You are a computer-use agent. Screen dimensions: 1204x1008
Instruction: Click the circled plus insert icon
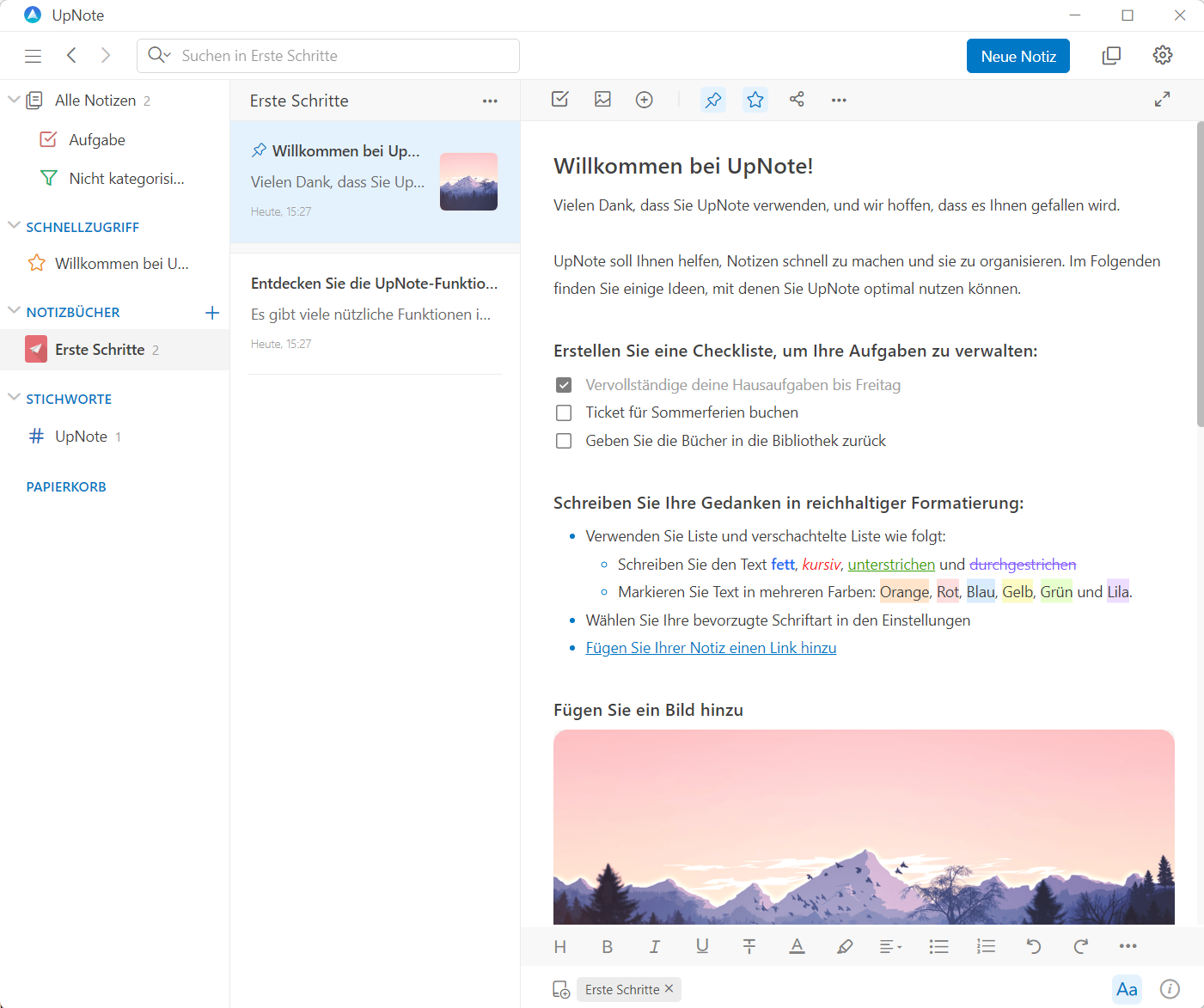coord(645,100)
